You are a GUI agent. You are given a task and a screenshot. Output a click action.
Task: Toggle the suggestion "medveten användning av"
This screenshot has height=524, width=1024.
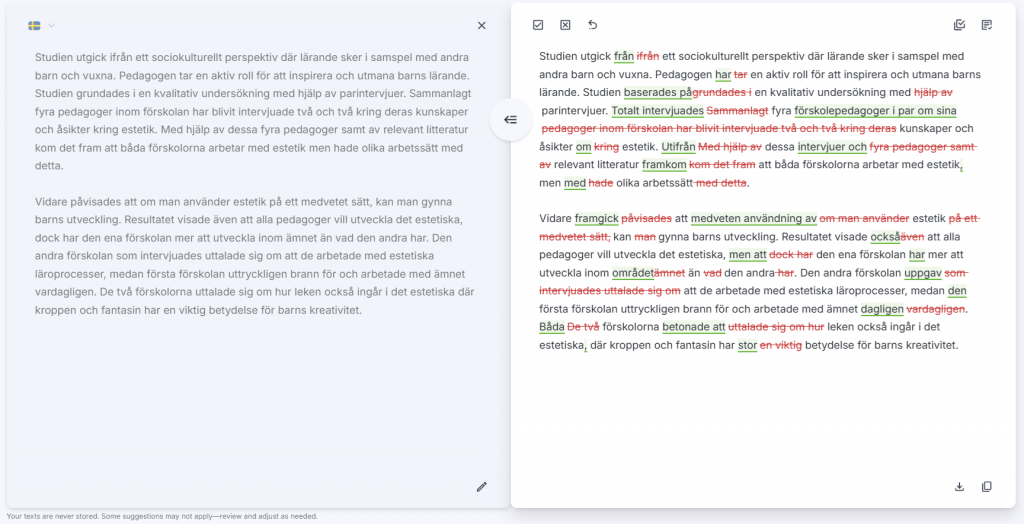[x=753, y=218]
